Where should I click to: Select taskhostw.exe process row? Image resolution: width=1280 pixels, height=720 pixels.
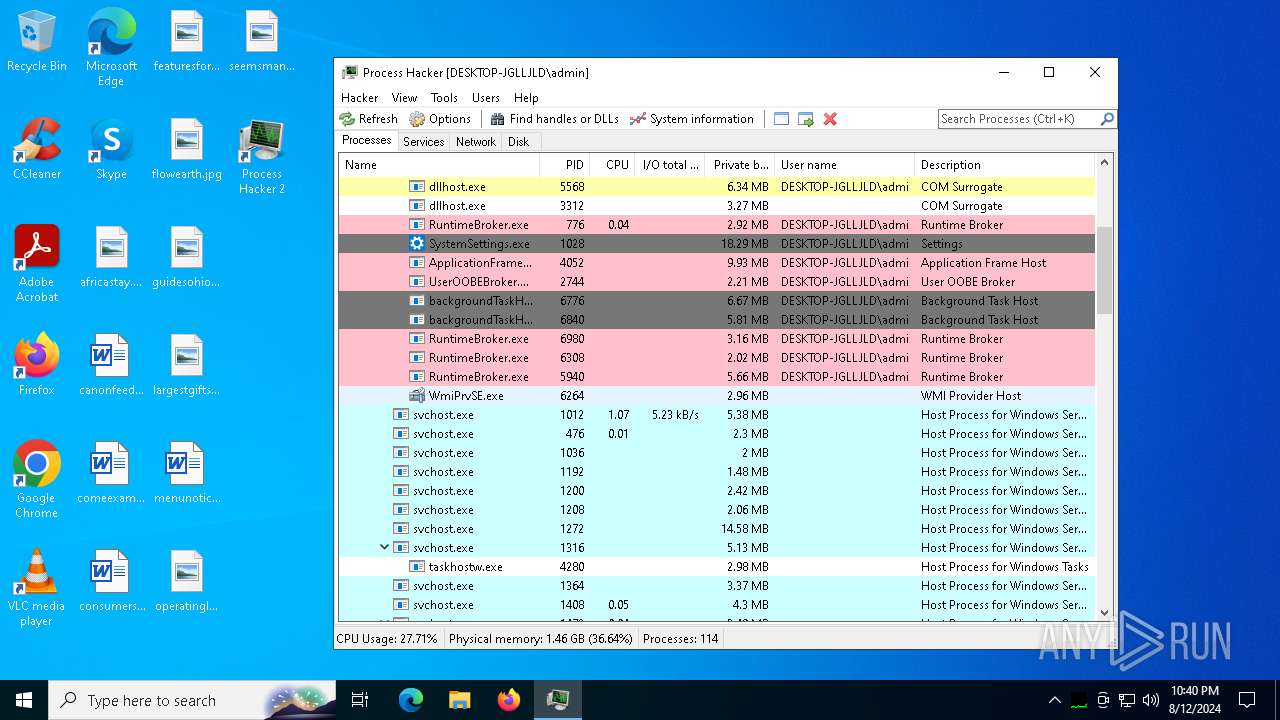coord(717,567)
